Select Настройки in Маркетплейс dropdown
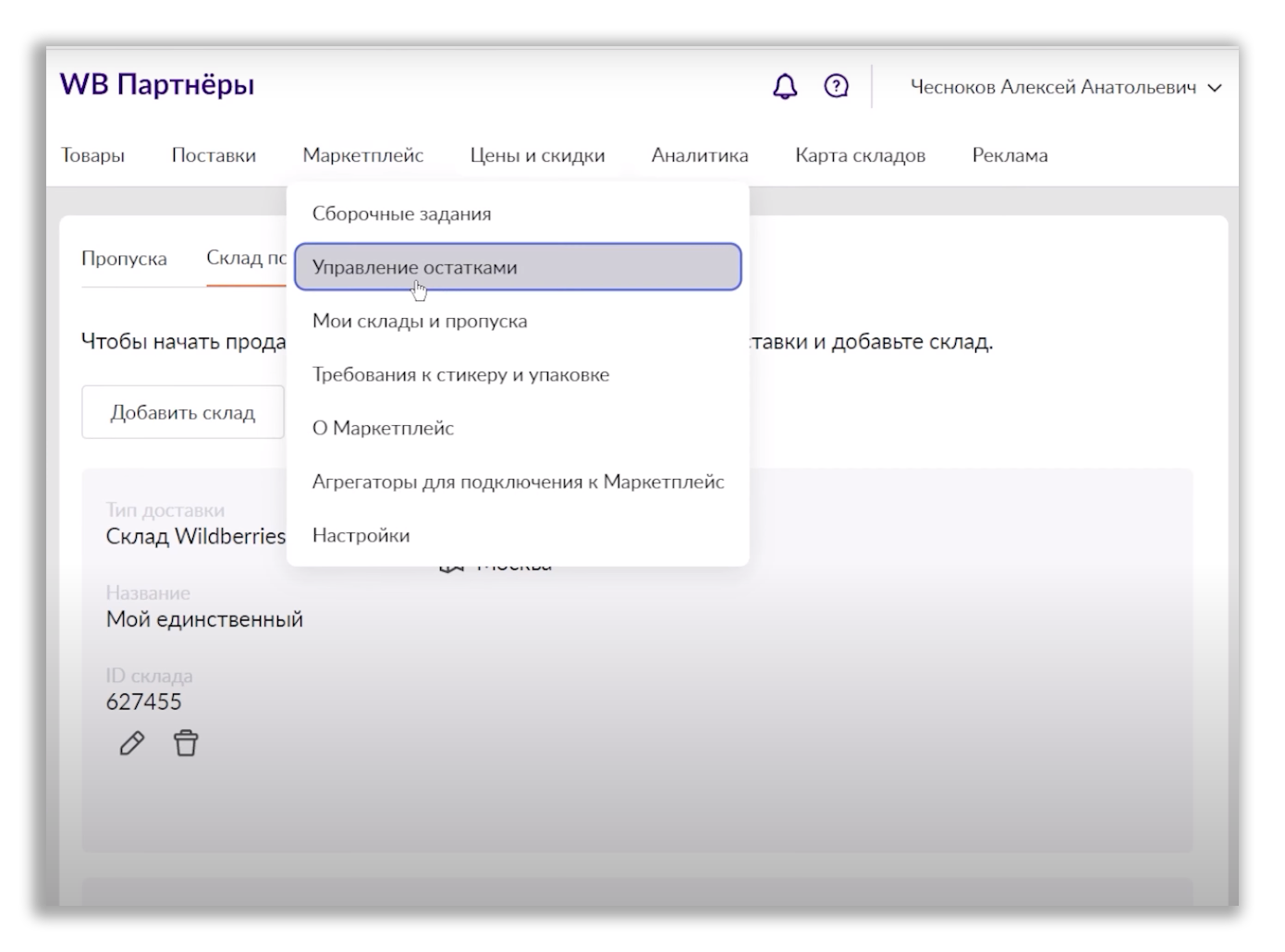 click(518, 535)
